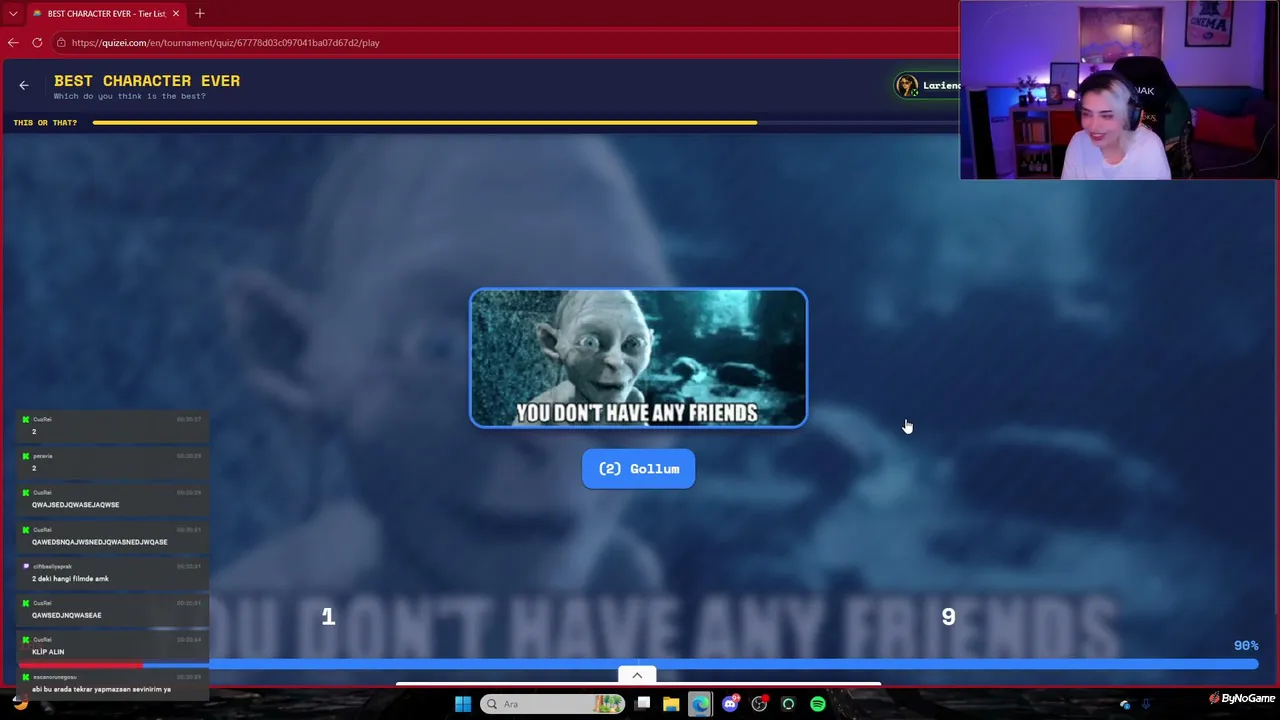Reload the page with the refresh icon
This screenshot has width=1280, height=720.
click(37, 42)
